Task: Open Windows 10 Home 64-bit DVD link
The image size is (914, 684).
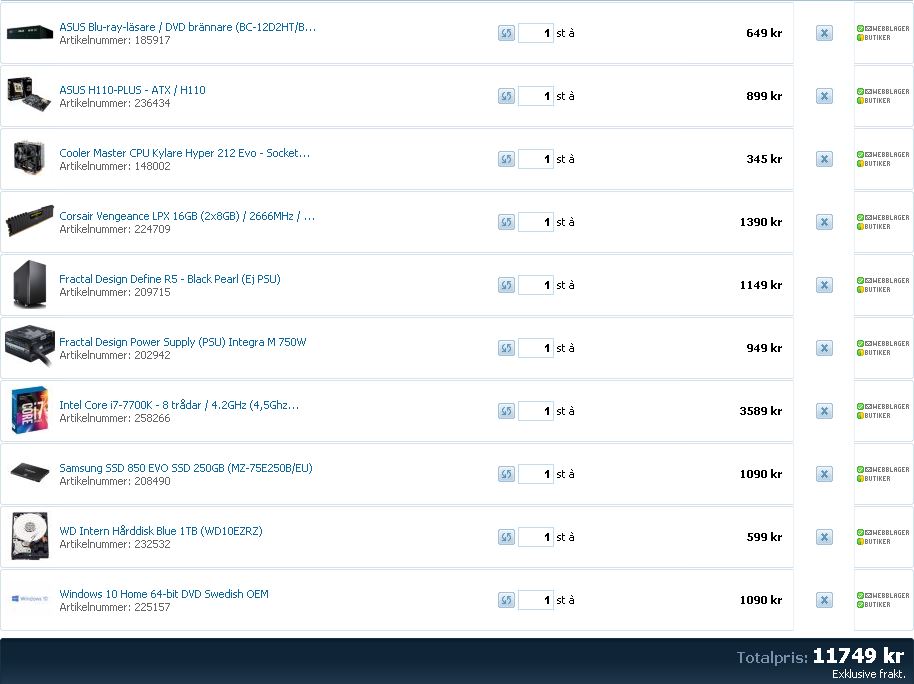Action: click(164, 594)
